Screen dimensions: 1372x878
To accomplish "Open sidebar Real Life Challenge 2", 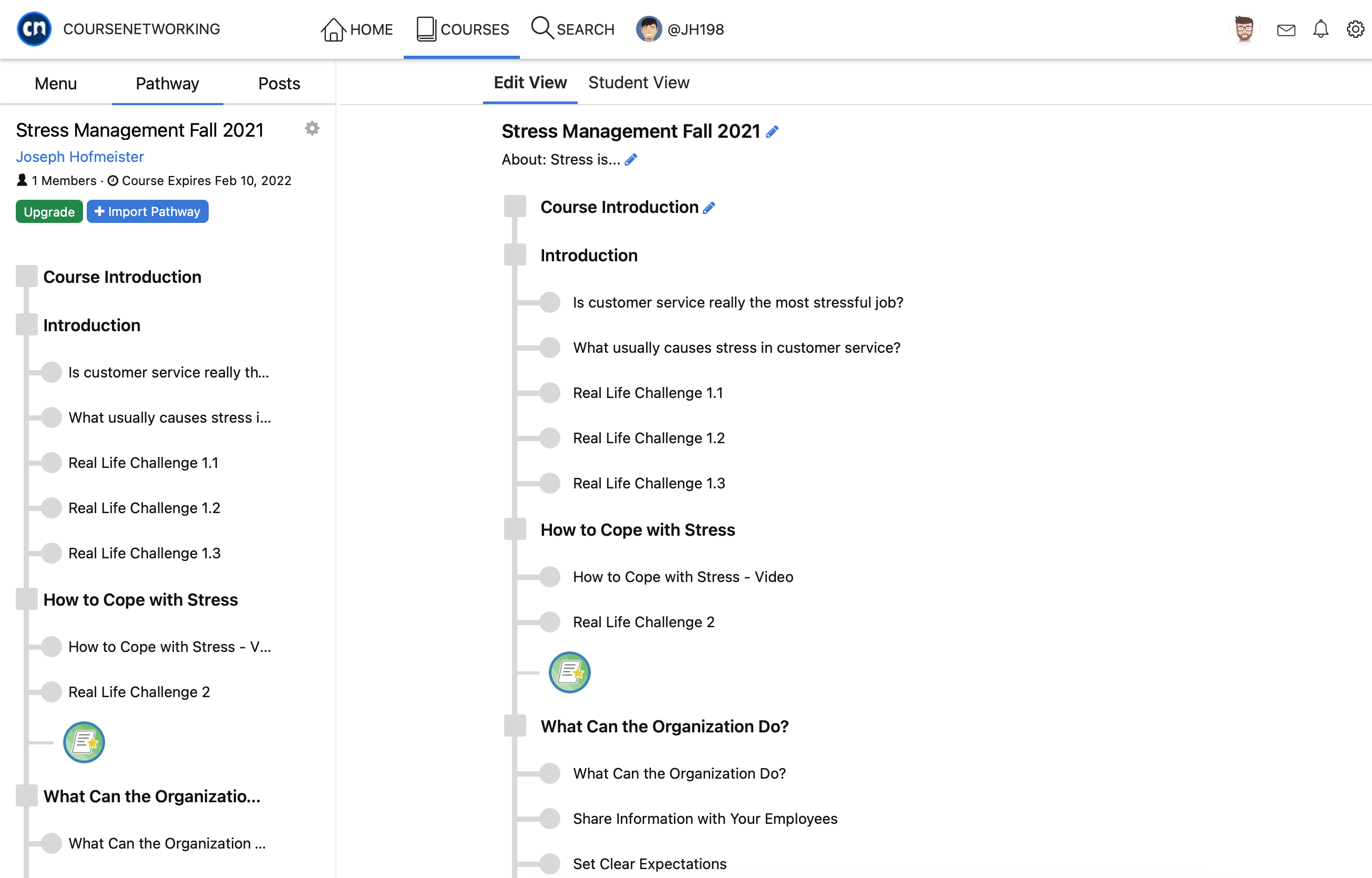I will click(140, 691).
